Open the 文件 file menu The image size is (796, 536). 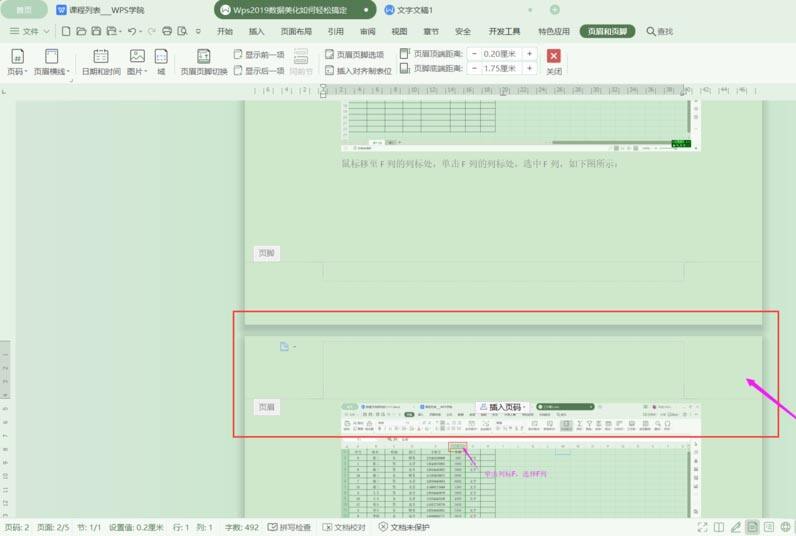[x=24, y=31]
